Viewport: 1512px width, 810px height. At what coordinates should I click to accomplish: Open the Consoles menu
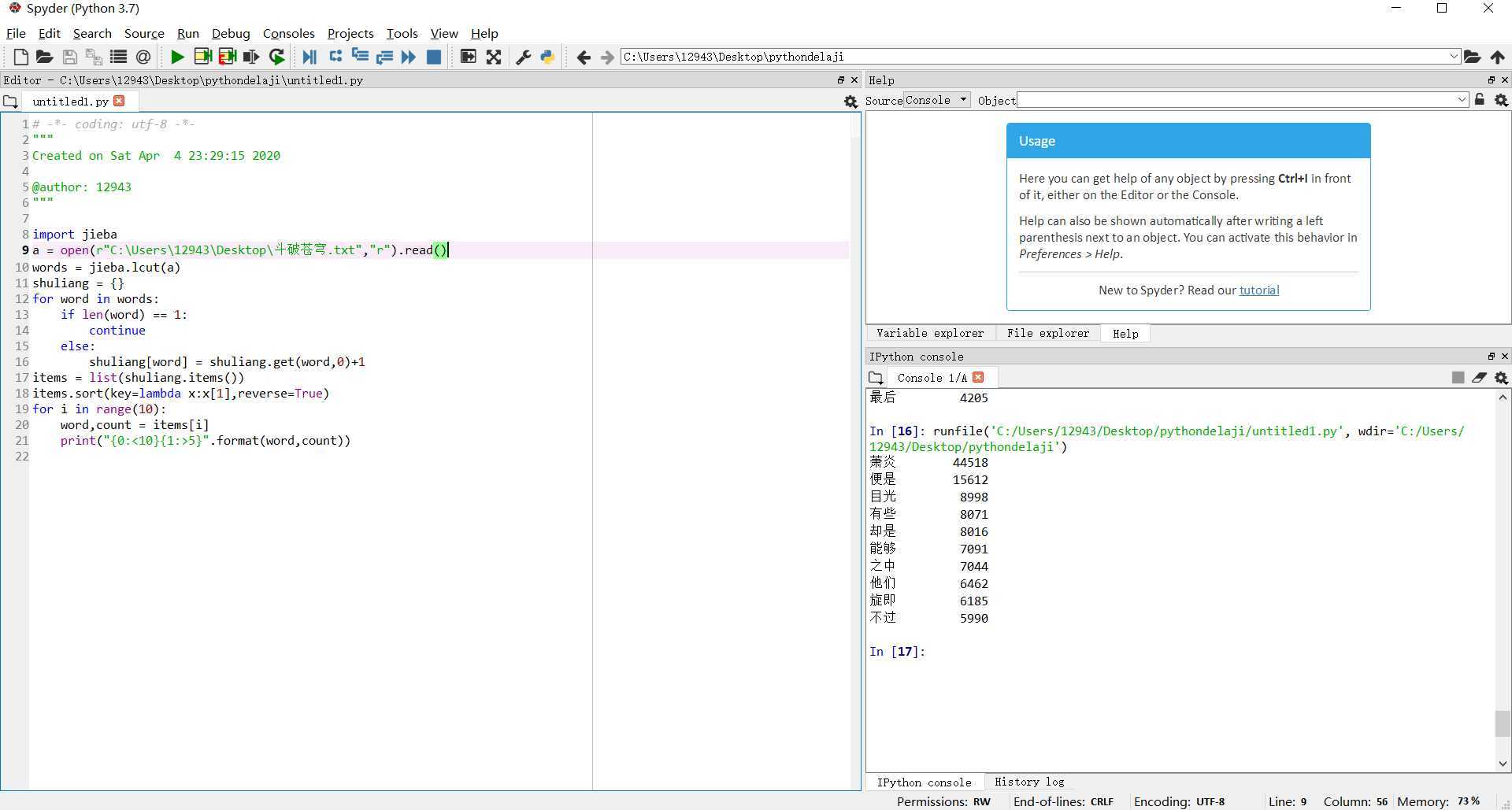288,33
